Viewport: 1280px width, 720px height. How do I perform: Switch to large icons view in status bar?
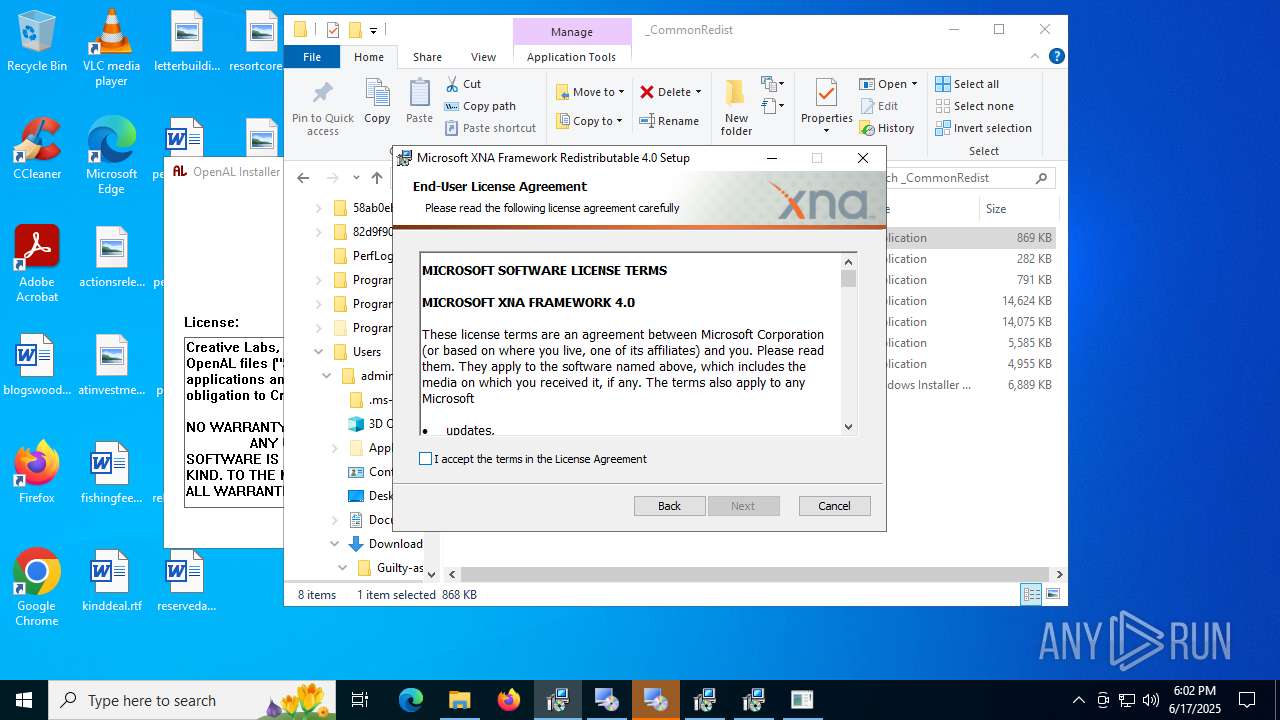point(1052,595)
